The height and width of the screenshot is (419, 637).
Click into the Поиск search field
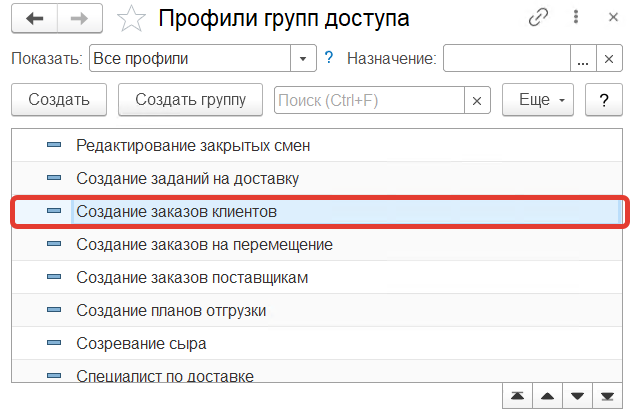point(368,100)
